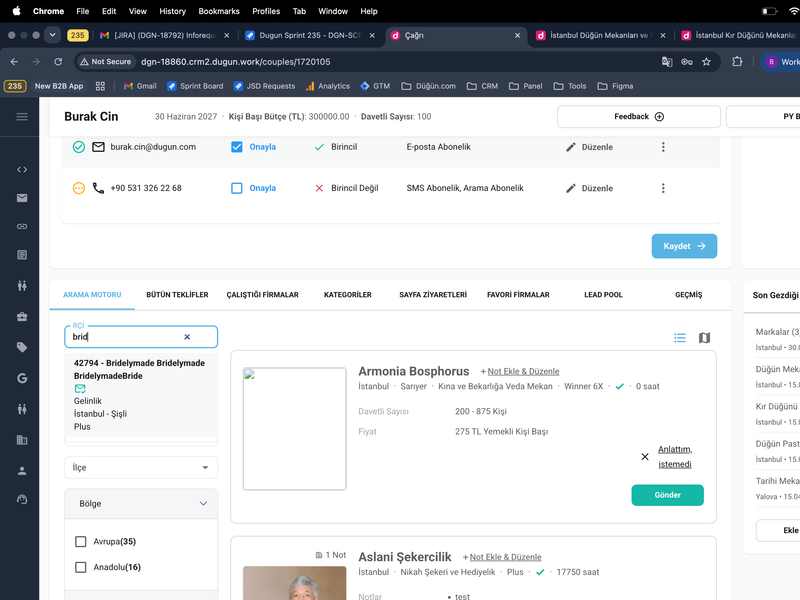This screenshot has height=600, width=800.
Task: Bookmark page with star icon
Action: point(706,62)
